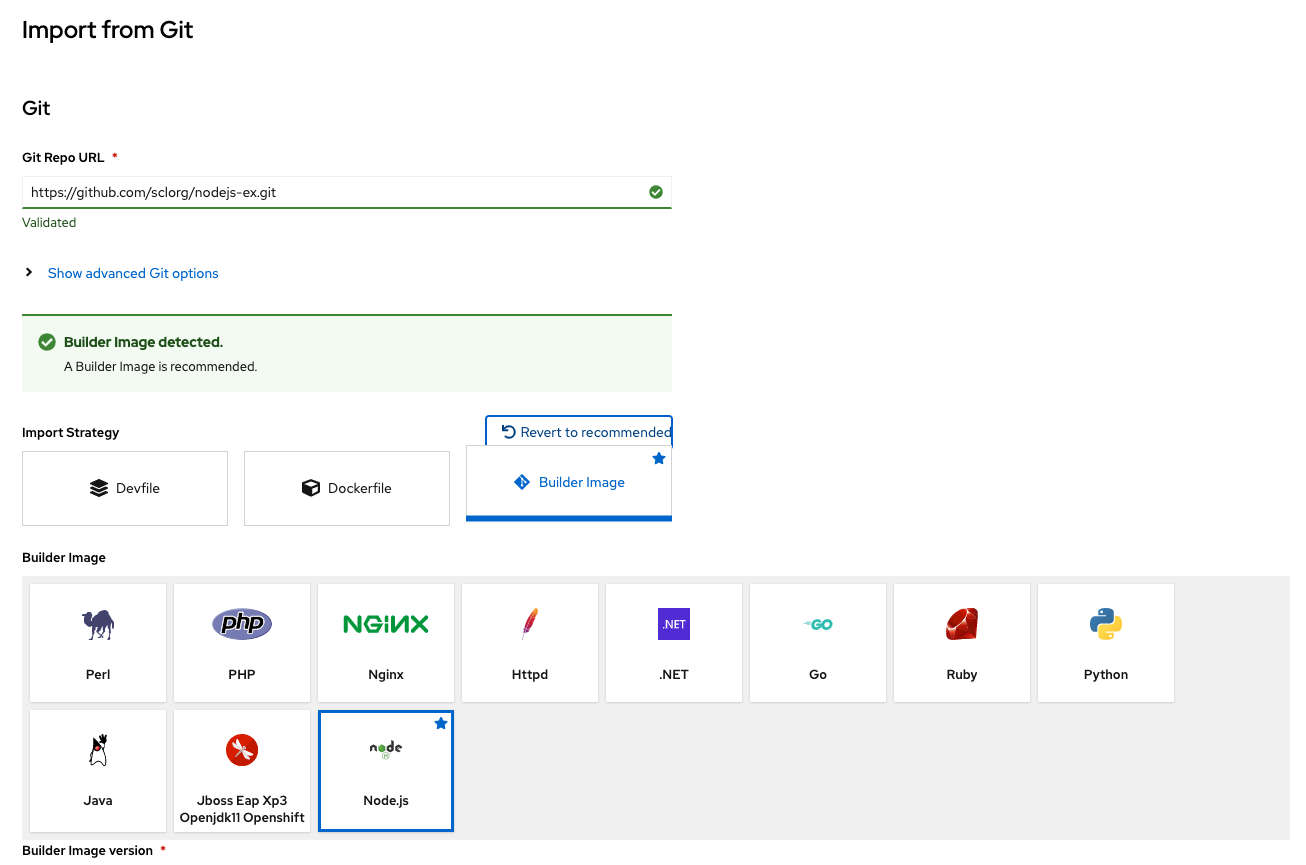Select the Python builder image
Viewport: 1306px width, 865px height.
pyautogui.click(x=1106, y=643)
